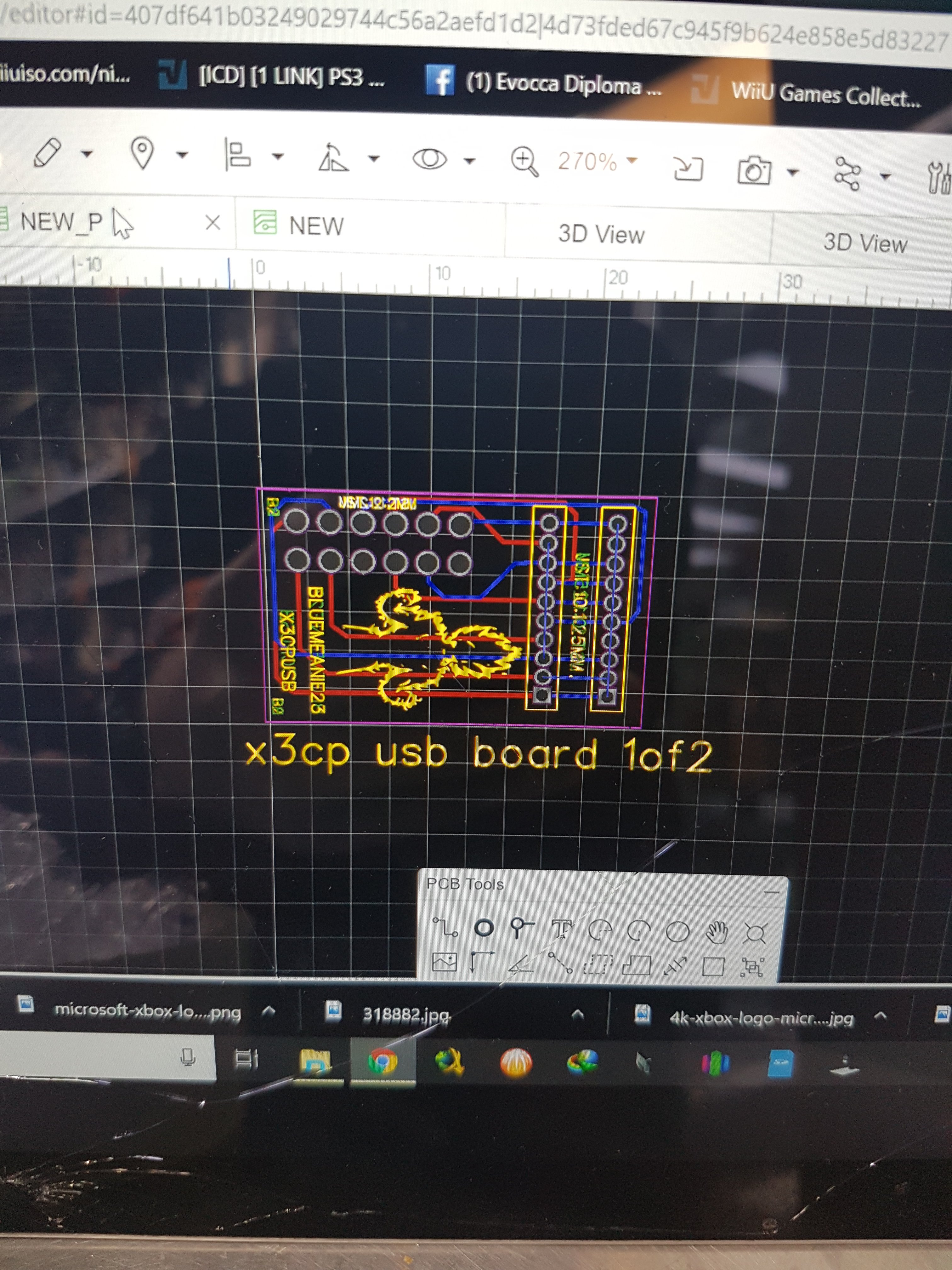The width and height of the screenshot is (952, 1270).
Task: Expand the eye view dropdown arrow
Action: tap(469, 161)
